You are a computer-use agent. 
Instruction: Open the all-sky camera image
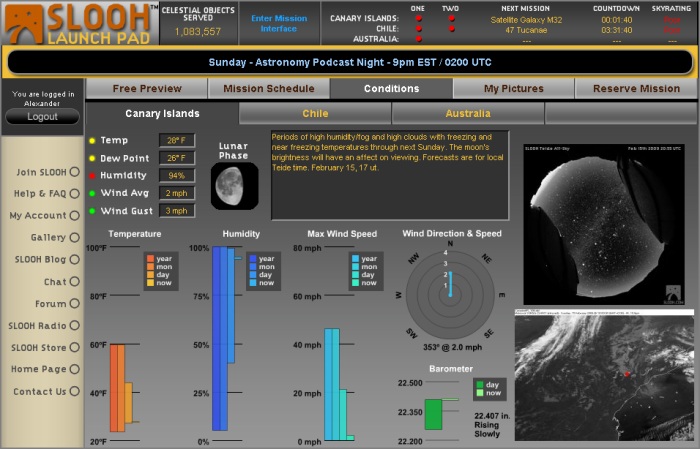604,224
